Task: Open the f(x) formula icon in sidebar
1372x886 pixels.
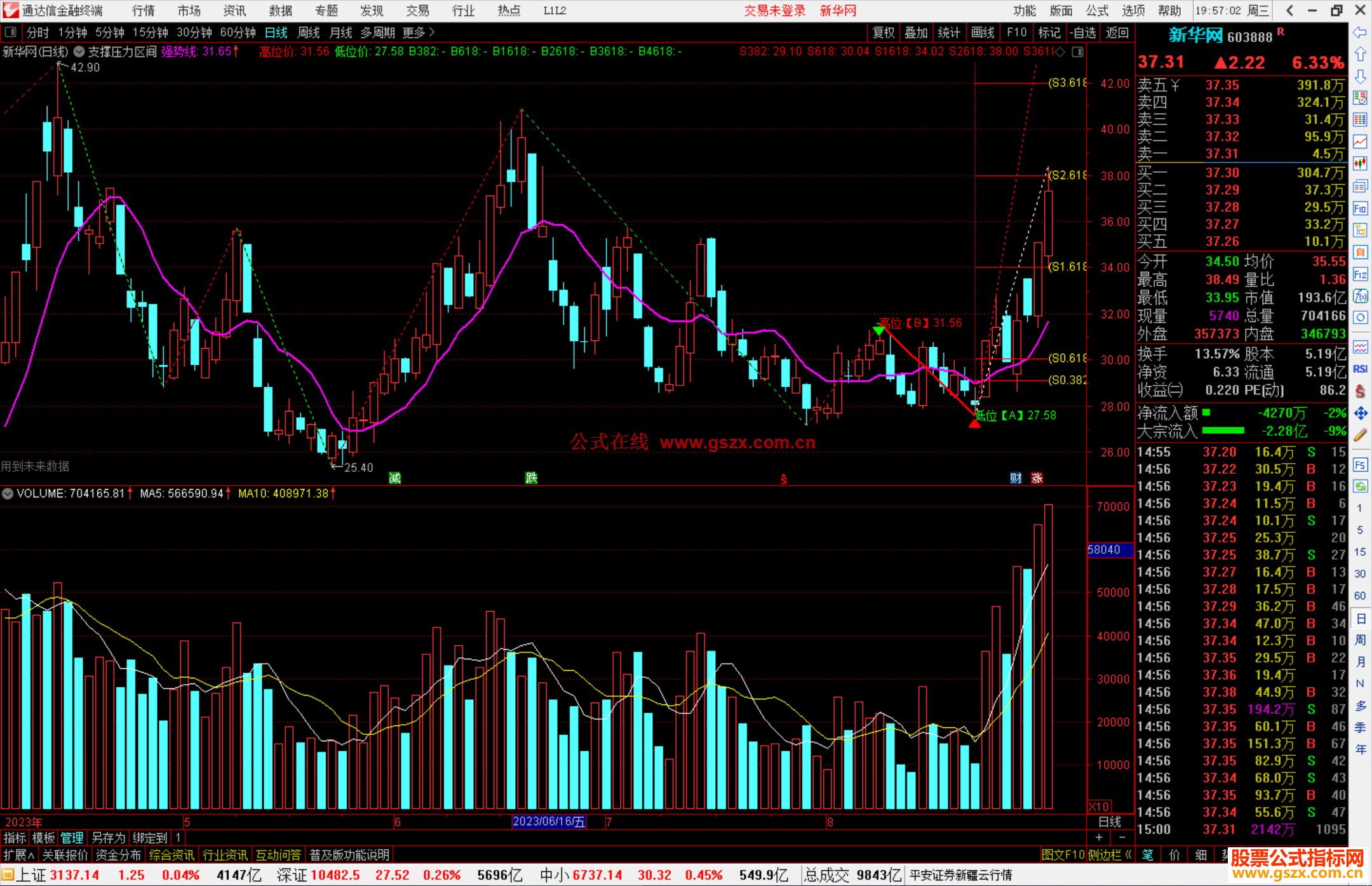Action: [1360, 296]
